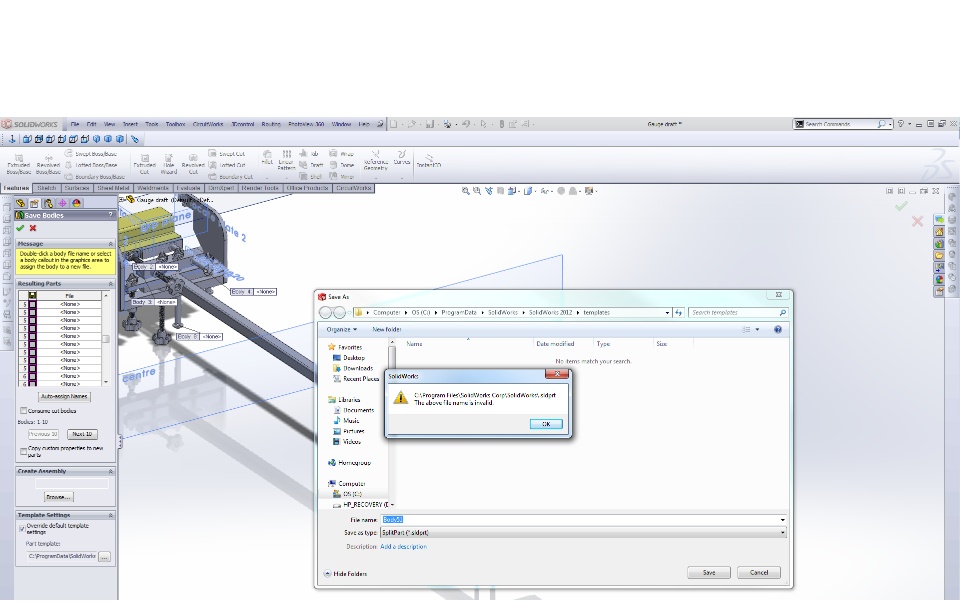This screenshot has height=603, width=960.
Task: Open the Save as type dropdown
Action: [x=782, y=533]
